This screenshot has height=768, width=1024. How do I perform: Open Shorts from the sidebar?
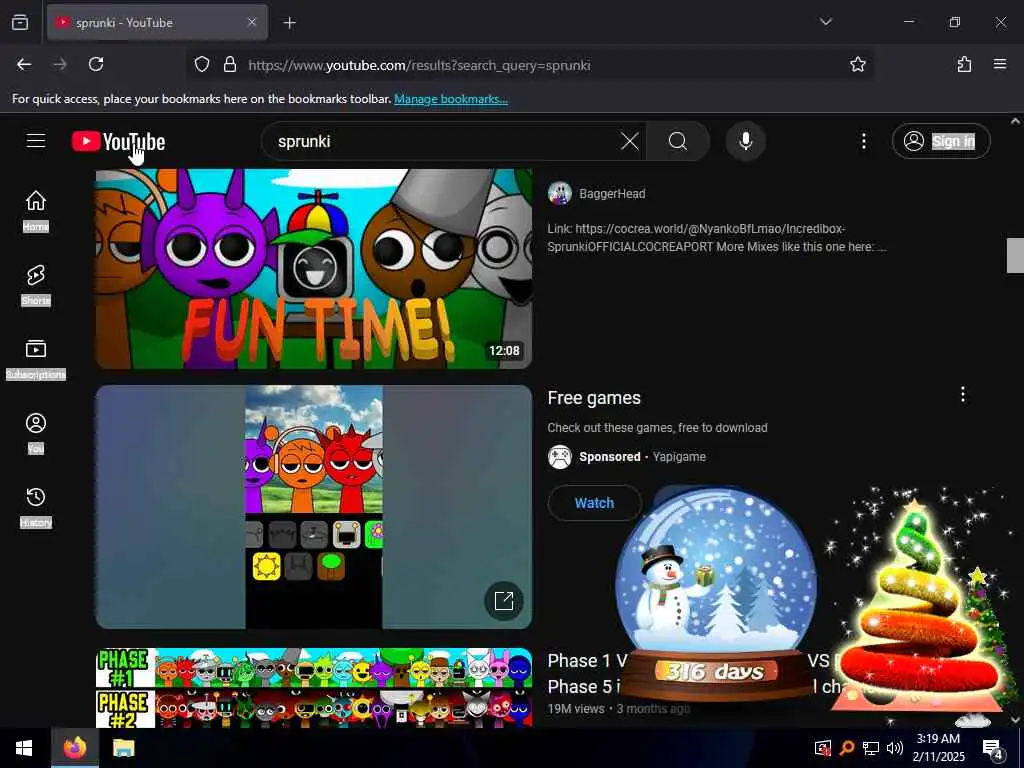click(36, 285)
